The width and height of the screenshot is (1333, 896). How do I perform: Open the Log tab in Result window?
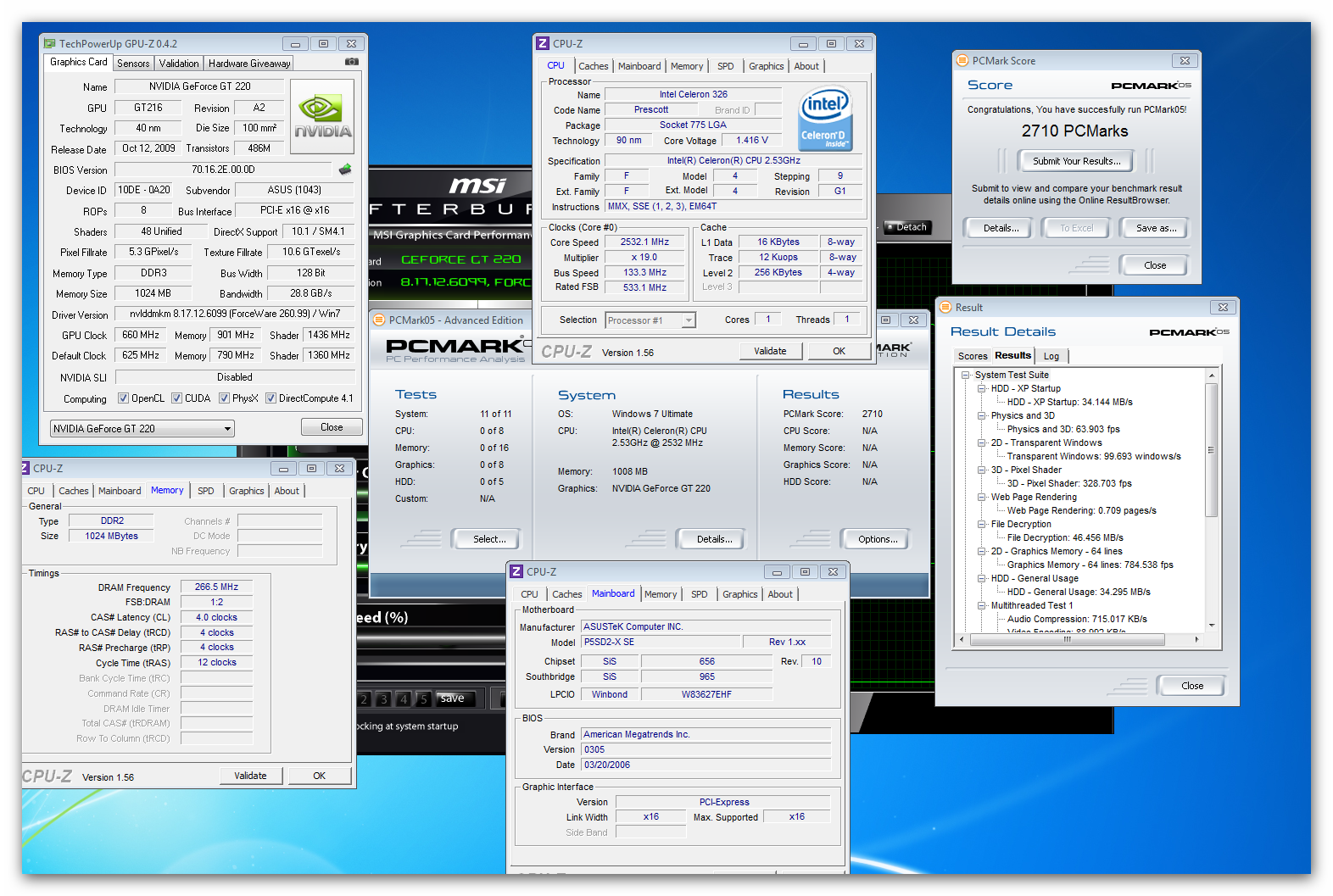click(1051, 356)
